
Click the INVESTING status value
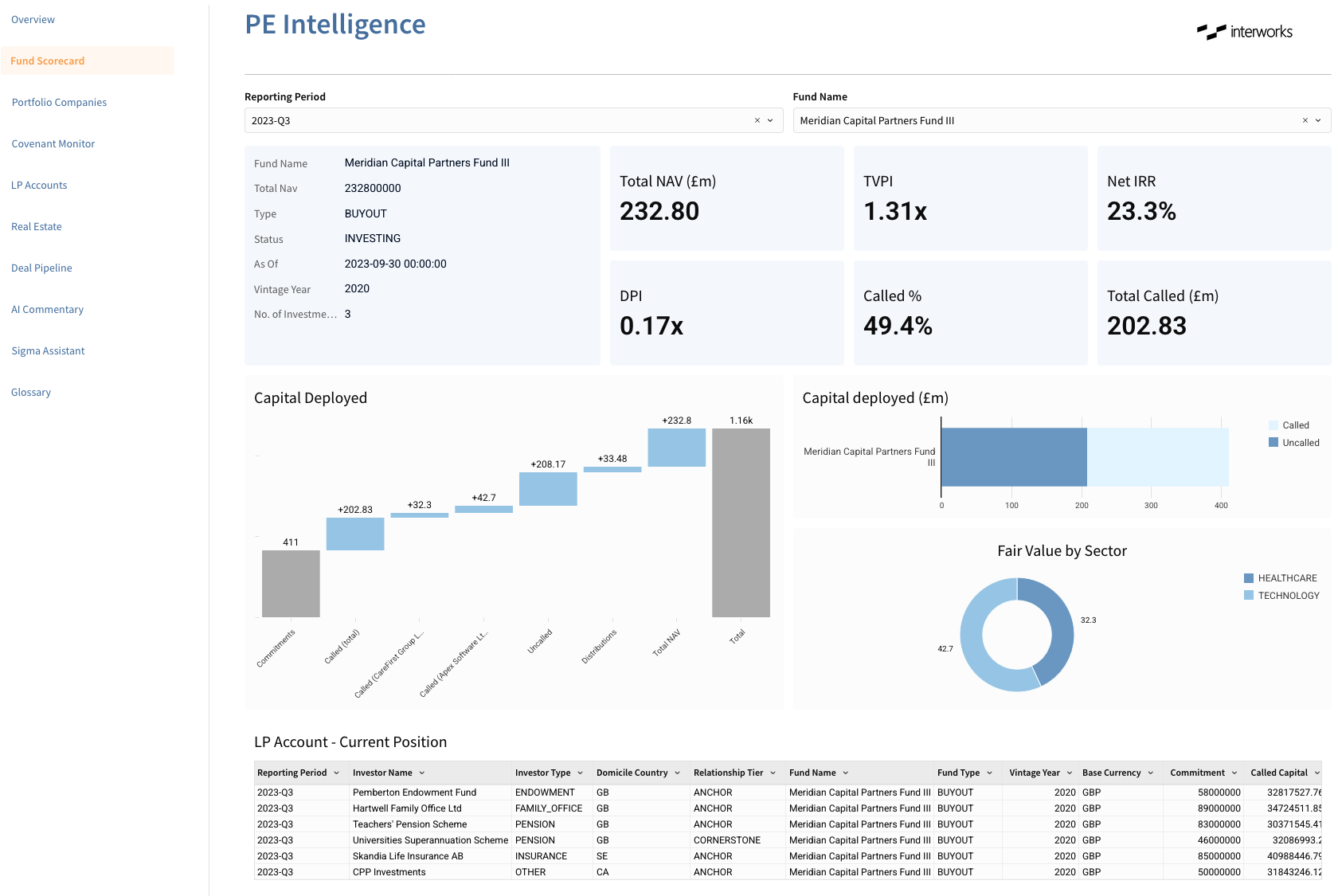373,238
